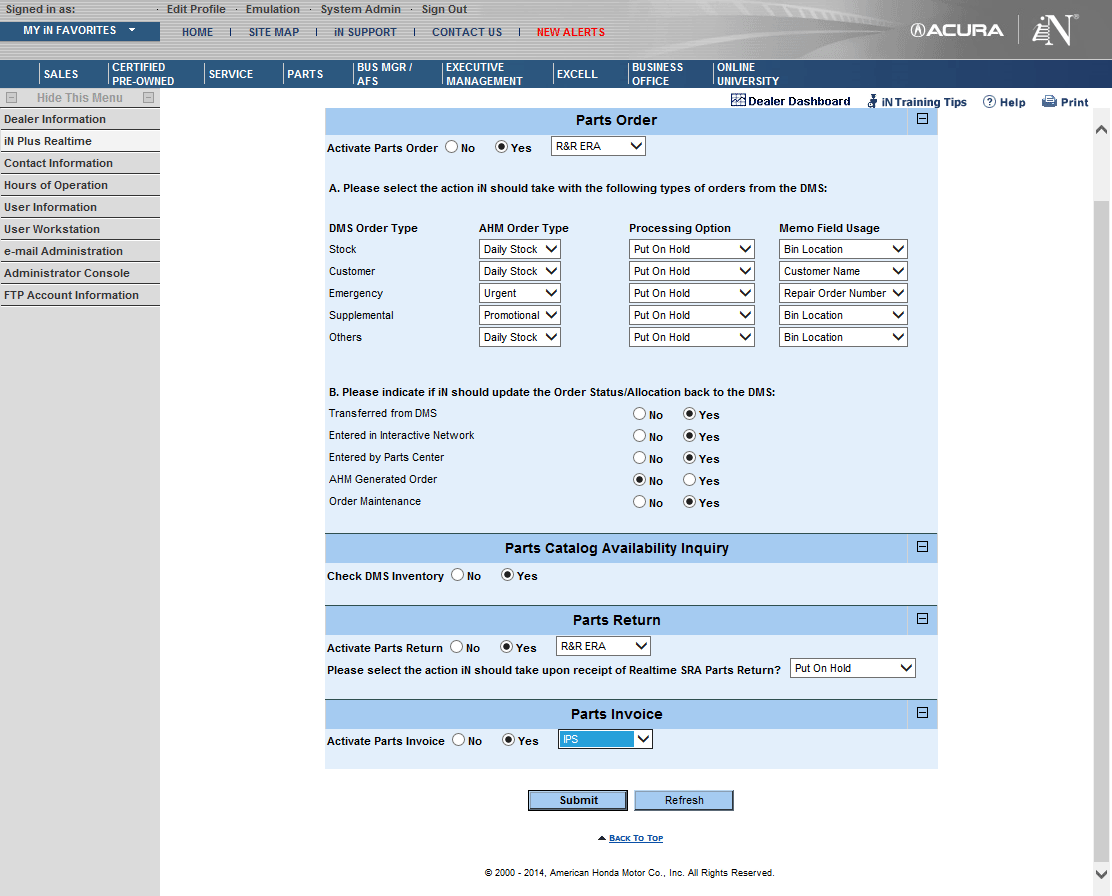Image resolution: width=1112 pixels, height=896 pixels.
Task: Open the SALES menu
Action: pos(61,74)
